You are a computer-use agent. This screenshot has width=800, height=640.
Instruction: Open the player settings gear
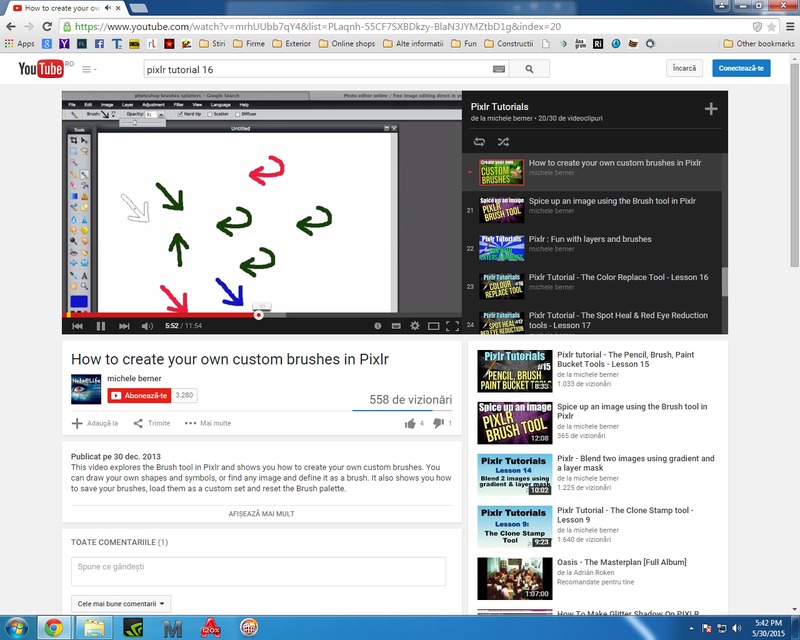tap(415, 326)
